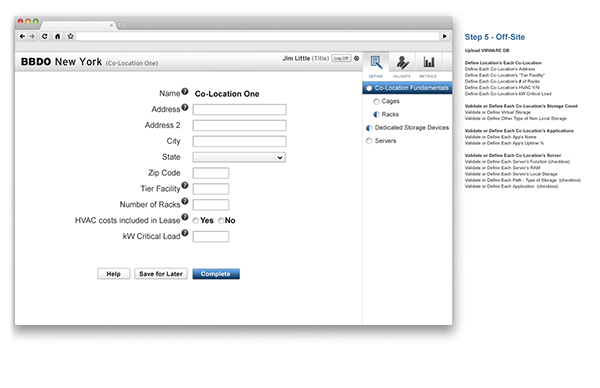The height and width of the screenshot is (388, 600).
Task: Select Yes for HVAC costs included
Action: [x=196, y=221]
